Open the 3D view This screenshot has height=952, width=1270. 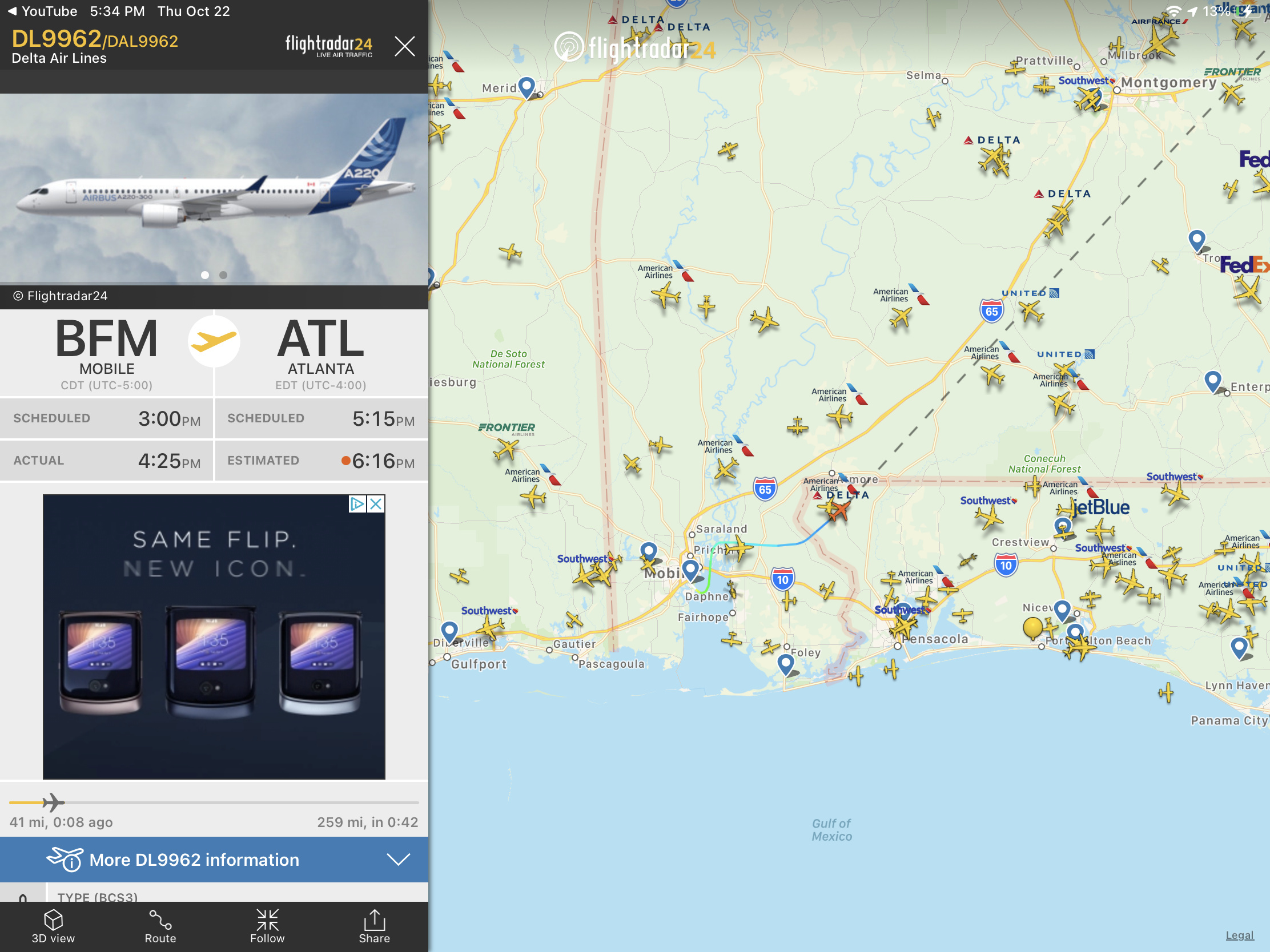[x=53, y=926]
